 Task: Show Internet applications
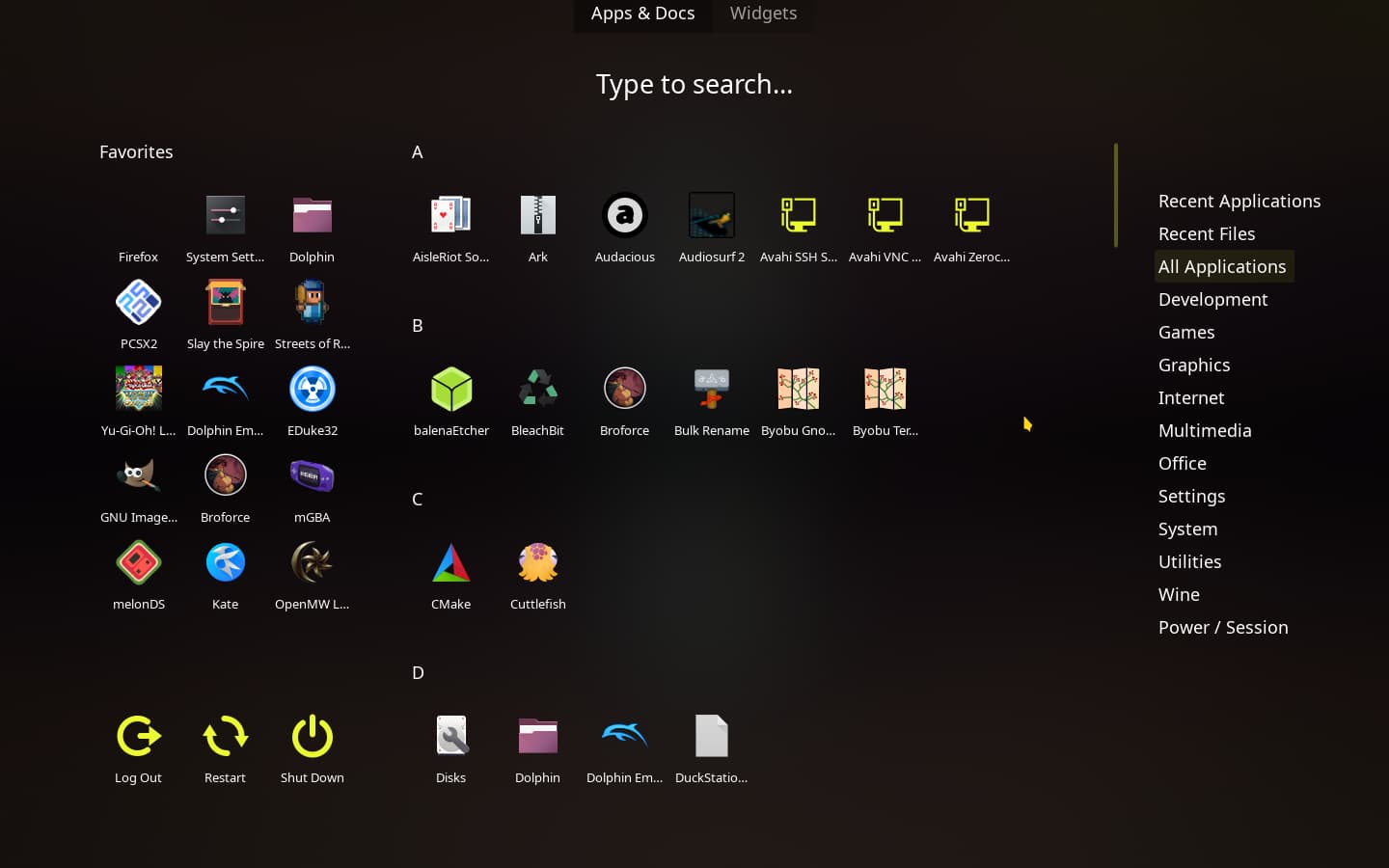coord(1190,397)
